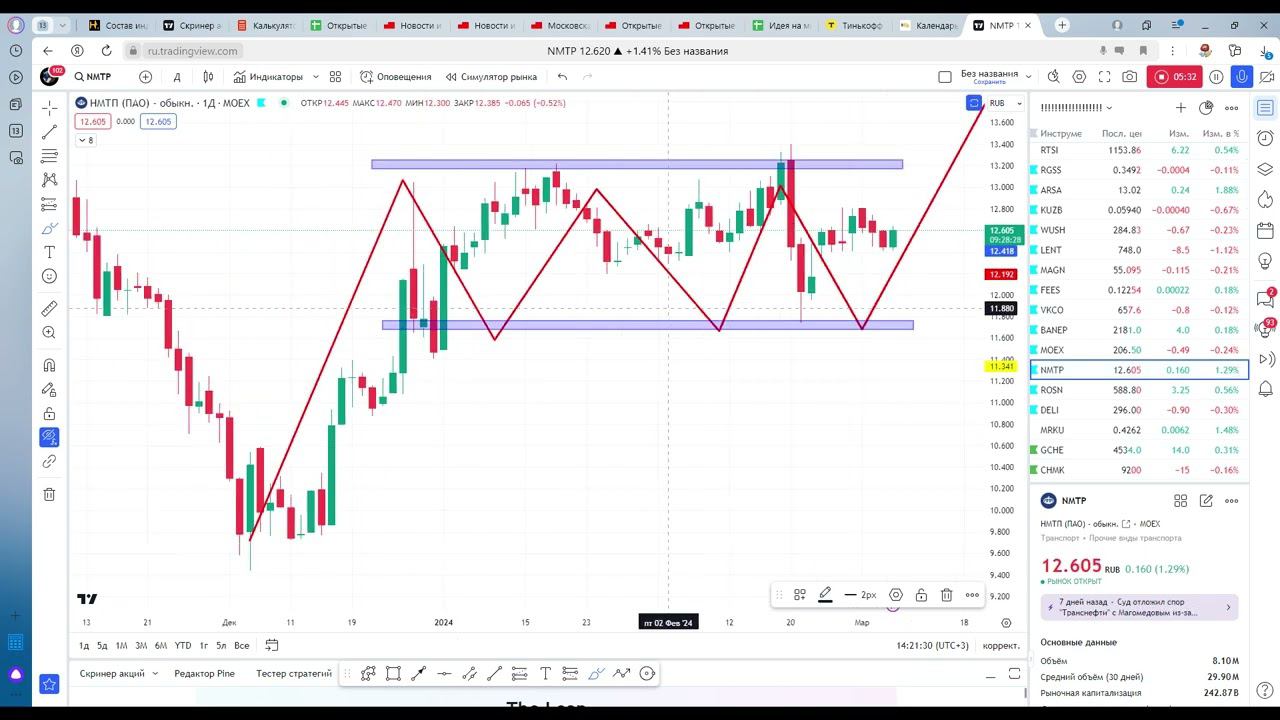Enter fullscreen chart mode
The height and width of the screenshot is (720, 1280).
click(1104, 76)
